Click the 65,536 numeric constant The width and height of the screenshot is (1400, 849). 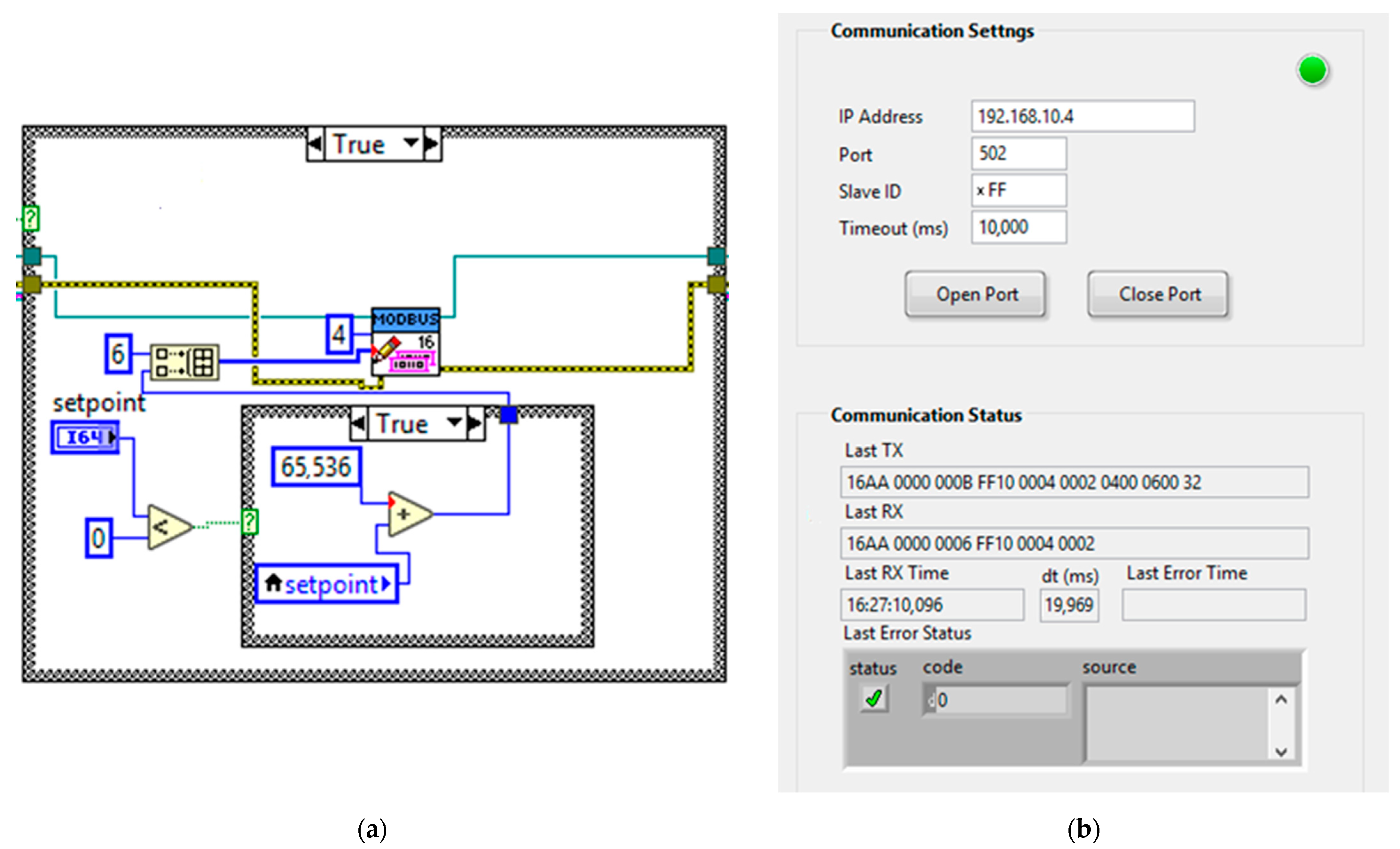tap(316, 467)
